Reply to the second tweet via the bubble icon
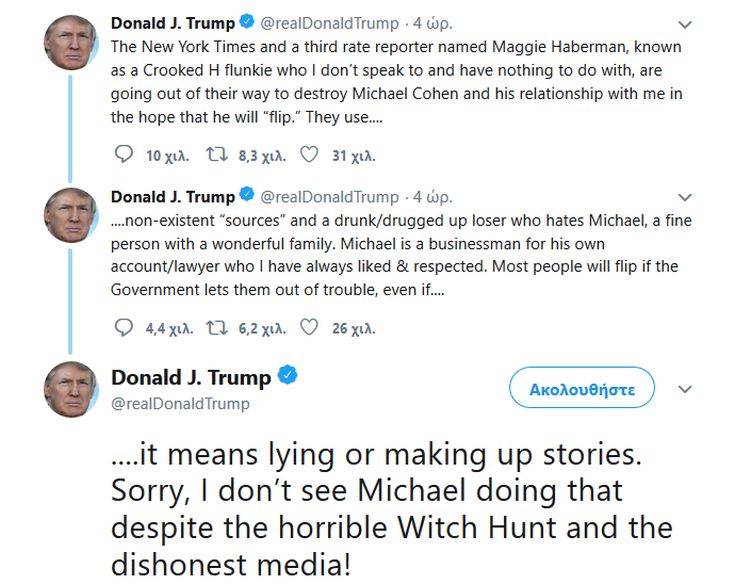 pos(123,327)
